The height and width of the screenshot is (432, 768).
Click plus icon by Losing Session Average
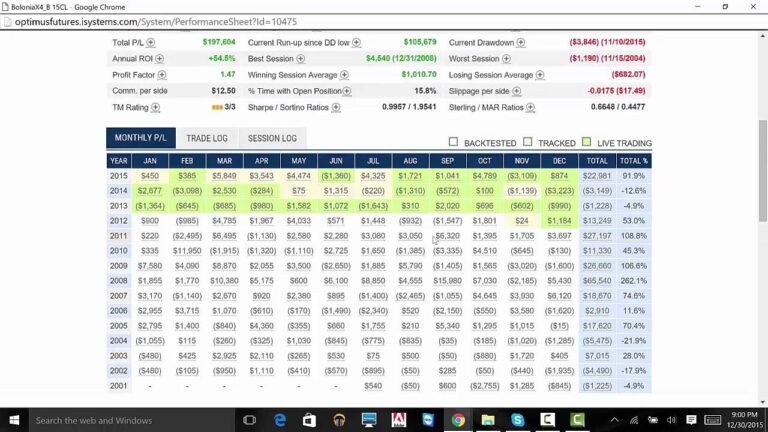pos(540,75)
